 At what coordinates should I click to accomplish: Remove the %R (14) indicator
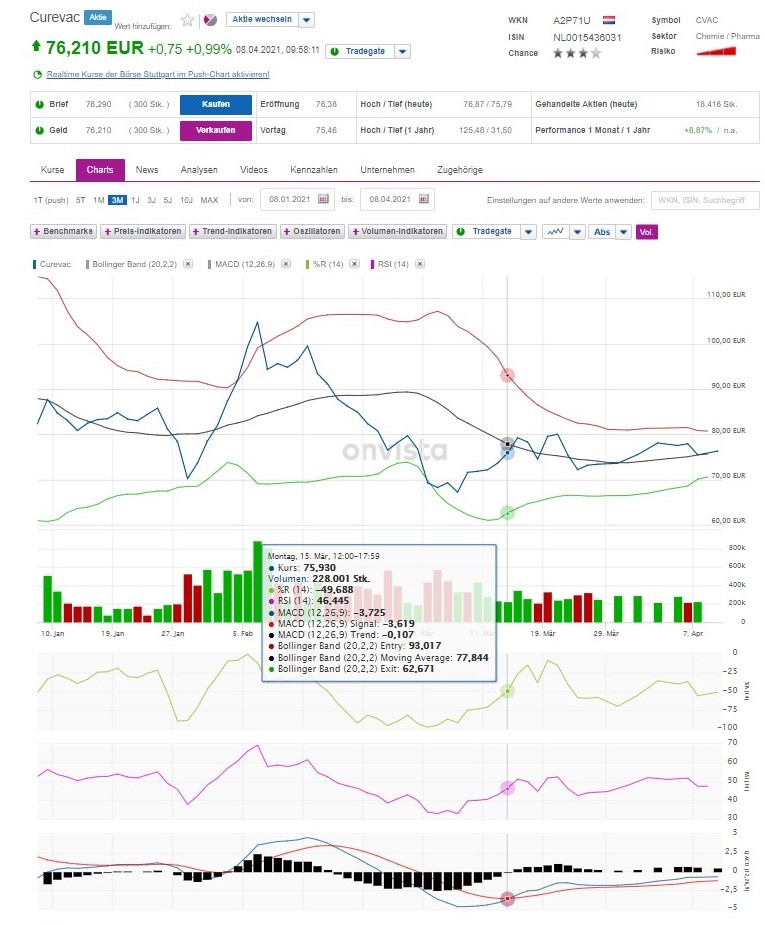click(x=354, y=264)
